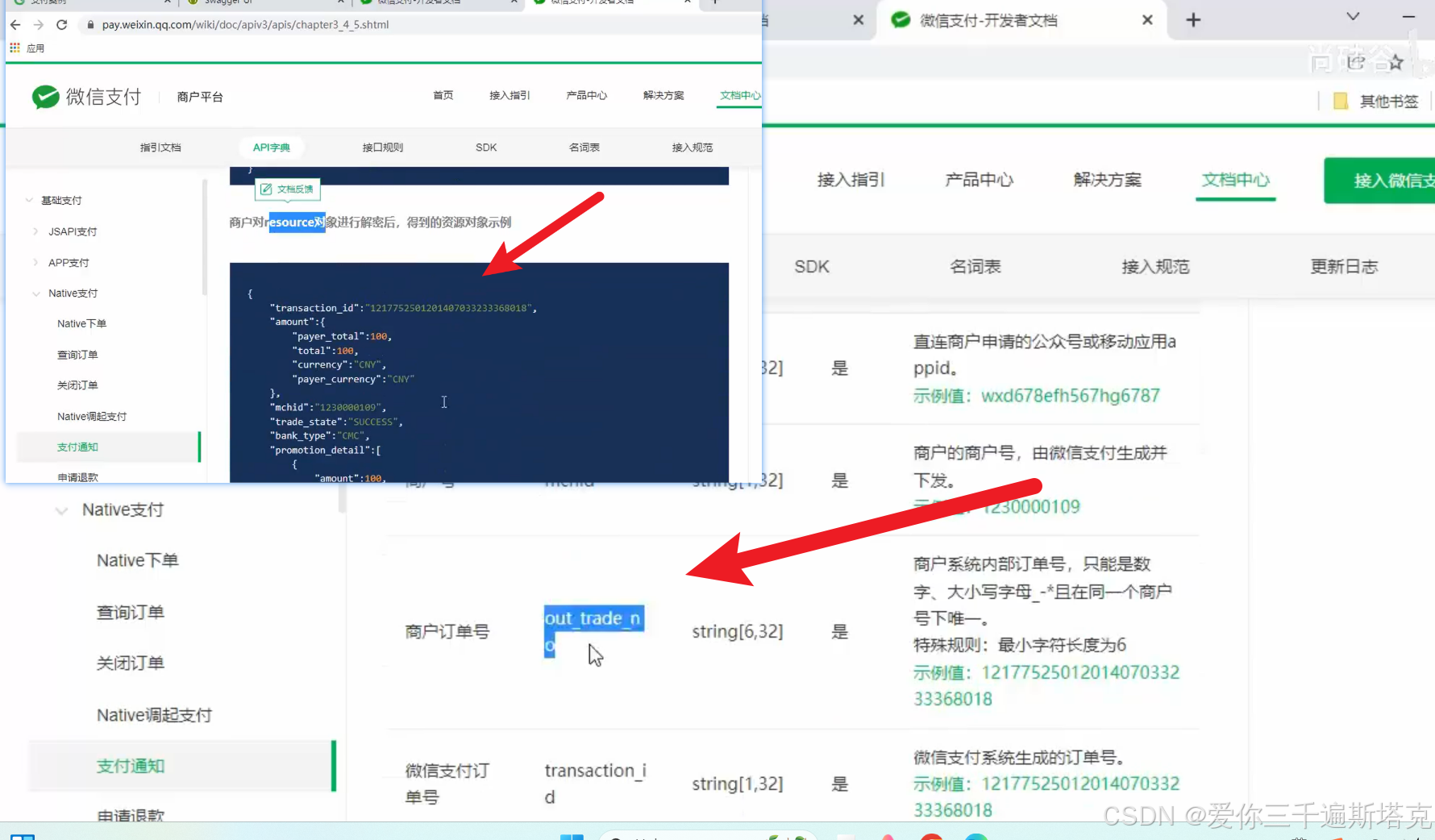
Task: Click the WeChat Pay logo in small window
Action: [x=86, y=97]
